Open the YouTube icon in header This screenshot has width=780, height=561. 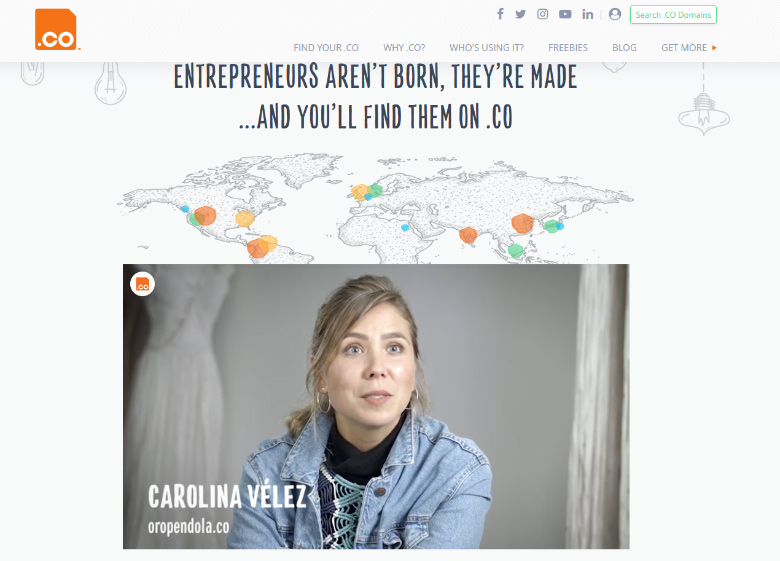565,14
